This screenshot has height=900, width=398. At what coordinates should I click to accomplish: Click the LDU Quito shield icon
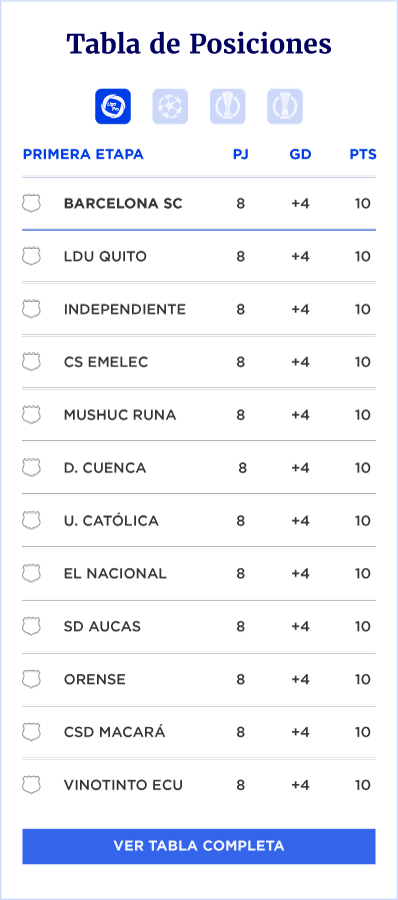pos(32,256)
